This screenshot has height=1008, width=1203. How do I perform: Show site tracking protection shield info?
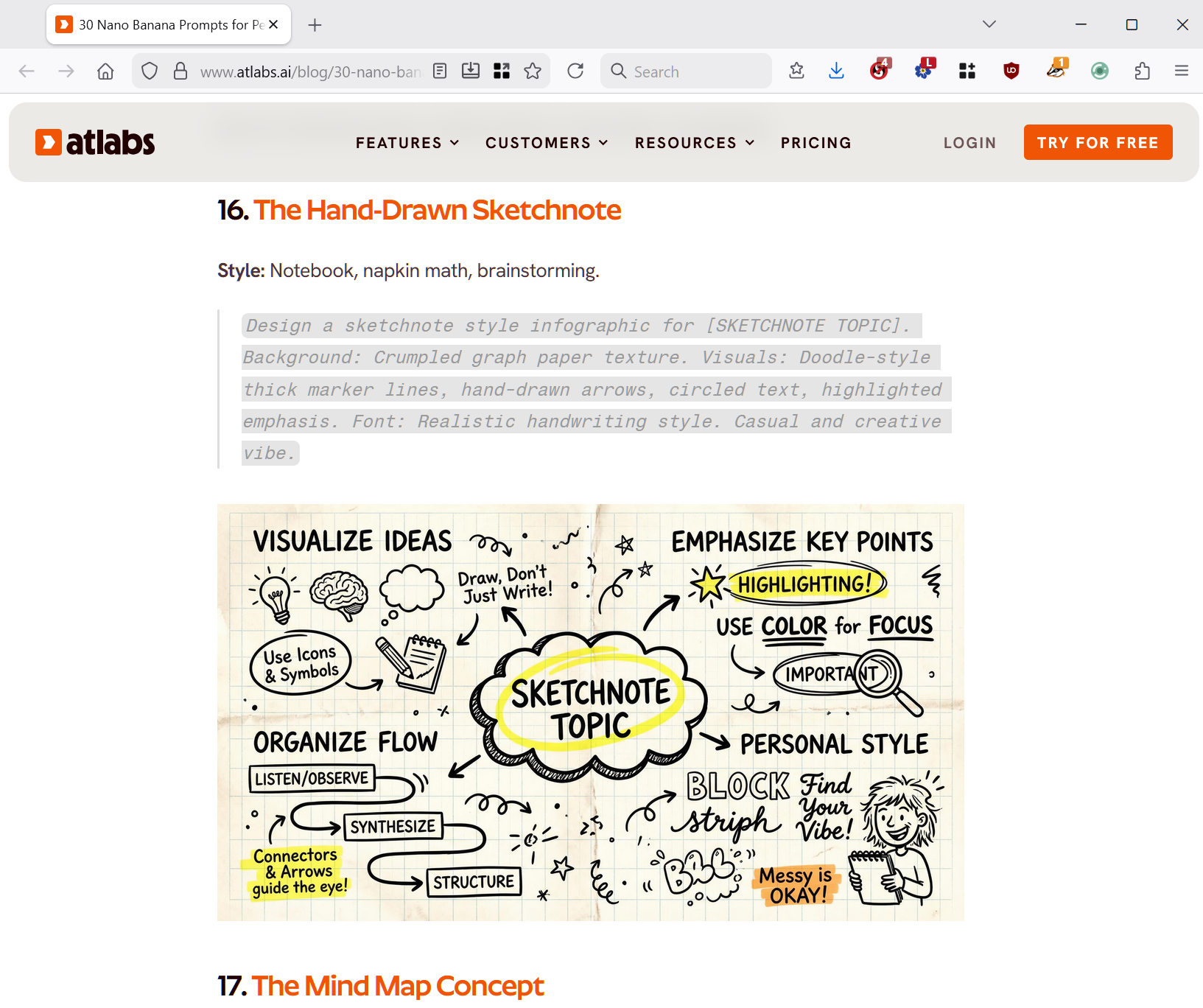coord(150,71)
